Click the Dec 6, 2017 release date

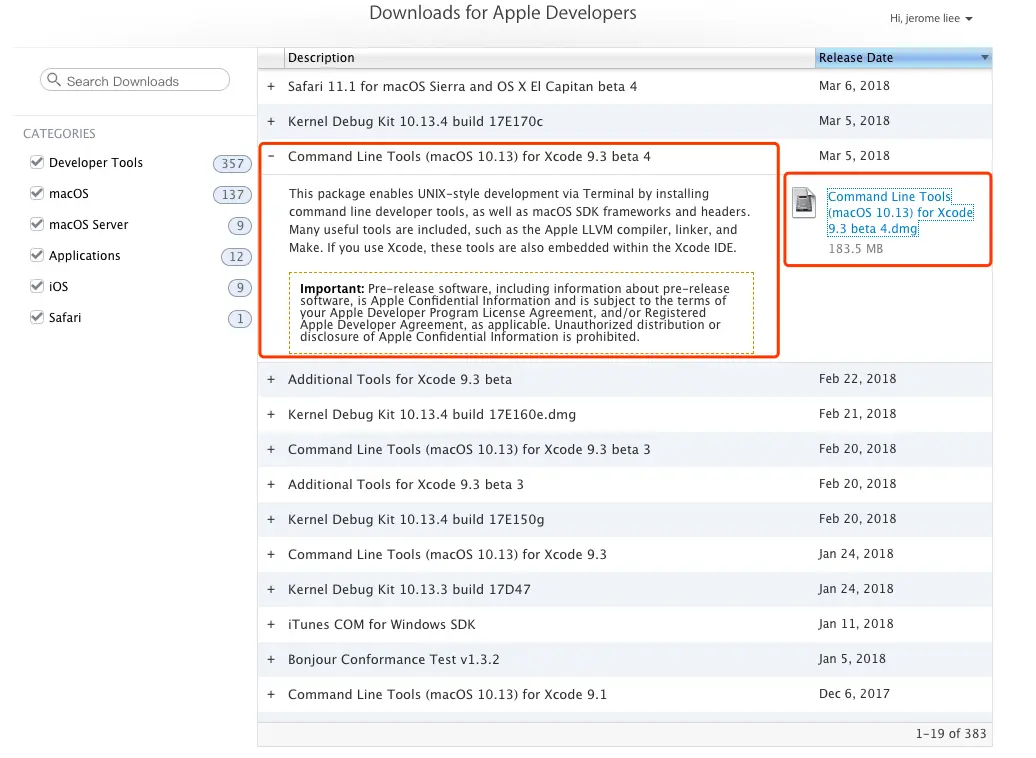coord(854,694)
